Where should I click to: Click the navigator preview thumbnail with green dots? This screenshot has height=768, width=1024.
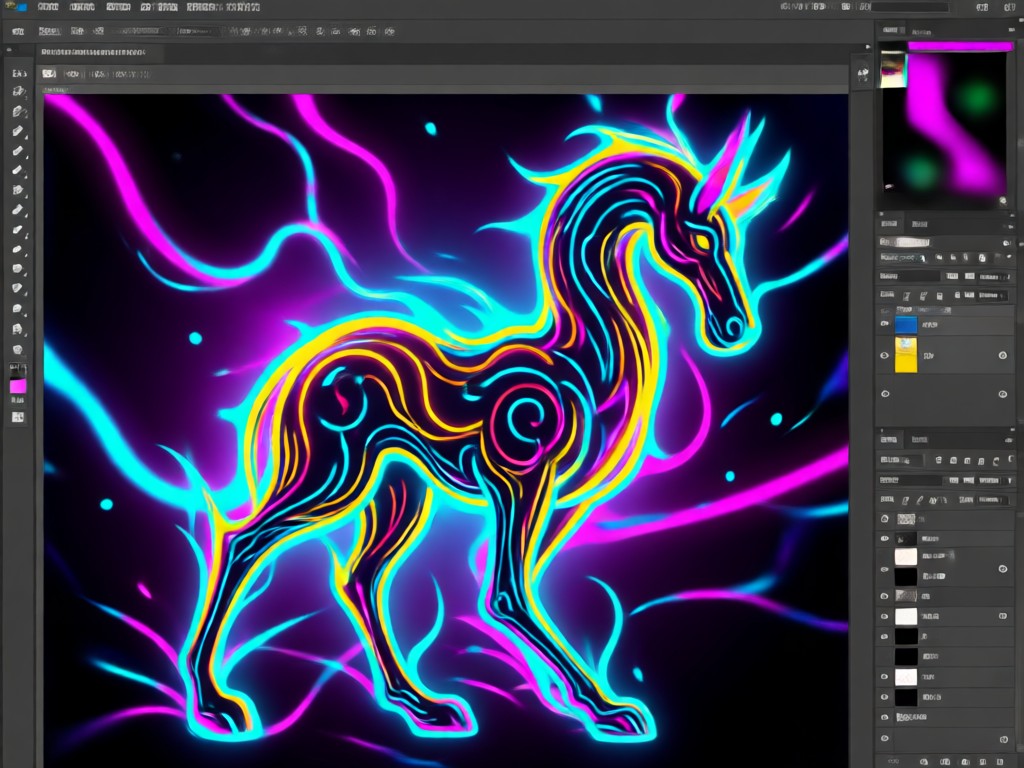pos(944,123)
